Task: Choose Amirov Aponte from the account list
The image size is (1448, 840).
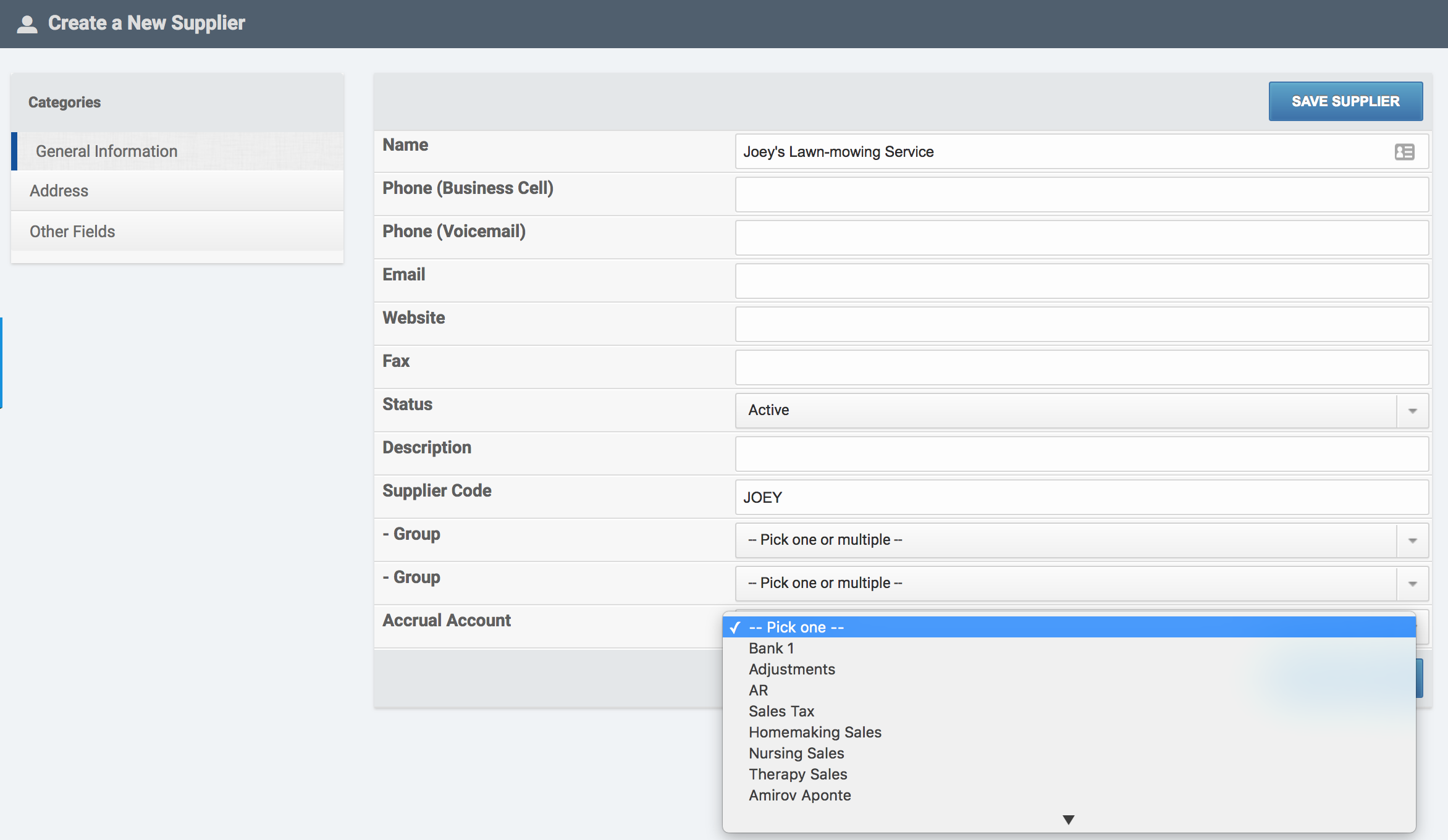Action: [1069, 795]
